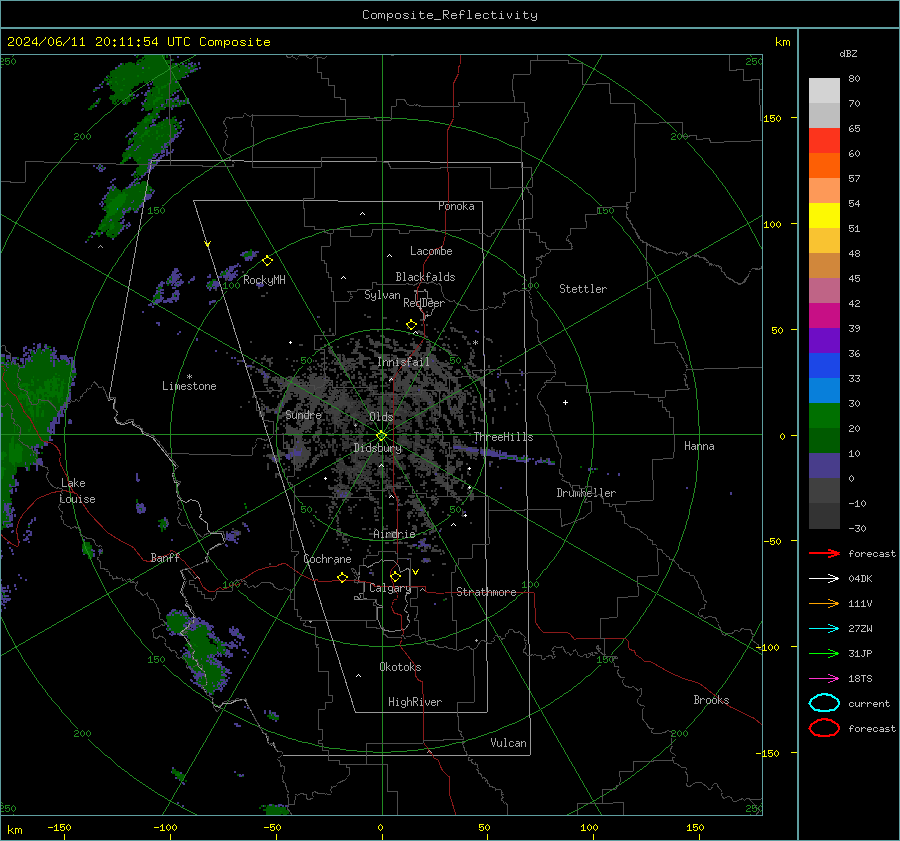900x841 pixels.
Task: Click the Innisfail town label
Action: (x=403, y=362)
